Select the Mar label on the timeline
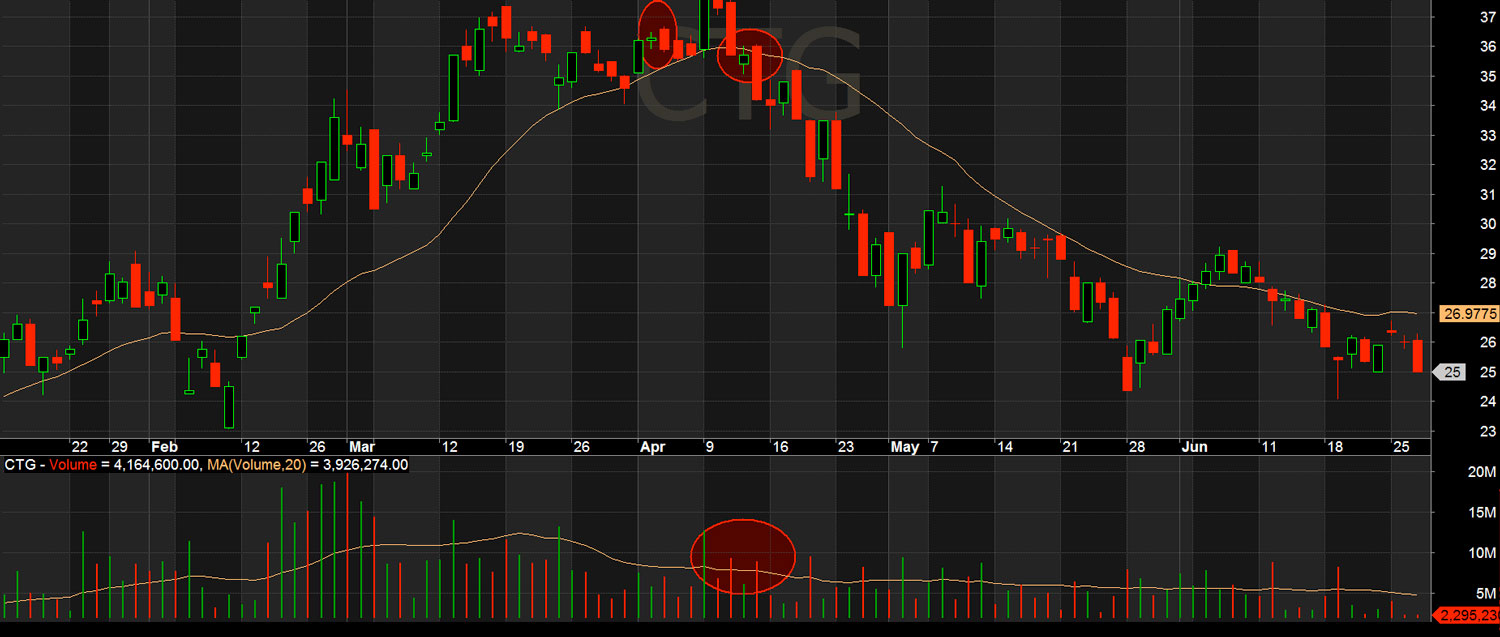The height and width of the screenshot is (637, 1500). pyautogui.click(x=362, y=447)
